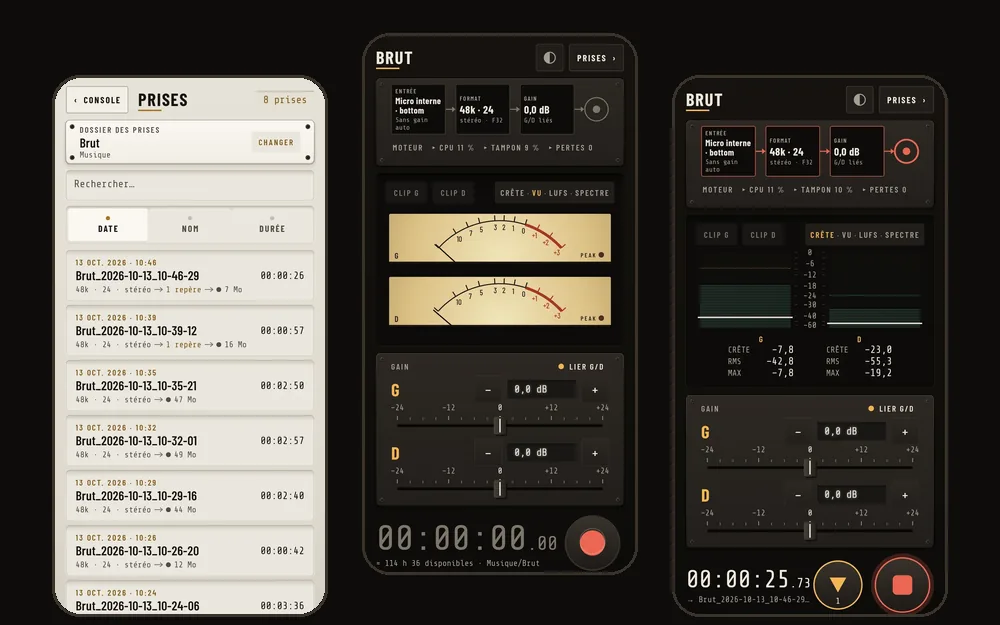Image resolution: width=1000 pixels, height=625 pixels.
Task: Click the CLIP G indicator on the idle console
Action: [406, 193]
